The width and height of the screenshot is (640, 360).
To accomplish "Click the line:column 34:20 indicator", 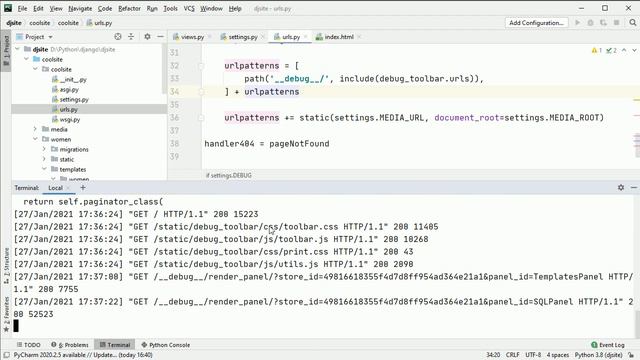I will [493, 355].
